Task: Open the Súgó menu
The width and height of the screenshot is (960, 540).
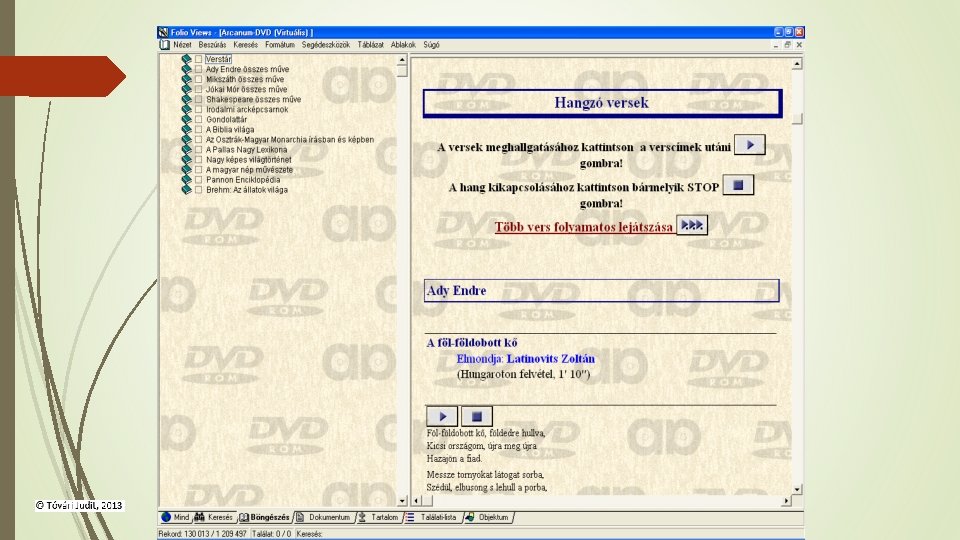Action: click(431, 45)
